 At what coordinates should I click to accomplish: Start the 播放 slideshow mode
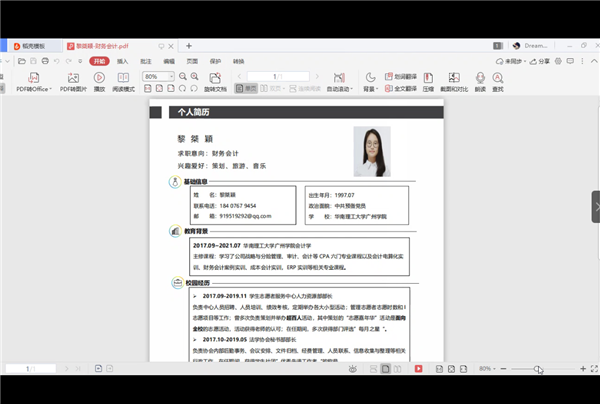(x=99, y=78)
